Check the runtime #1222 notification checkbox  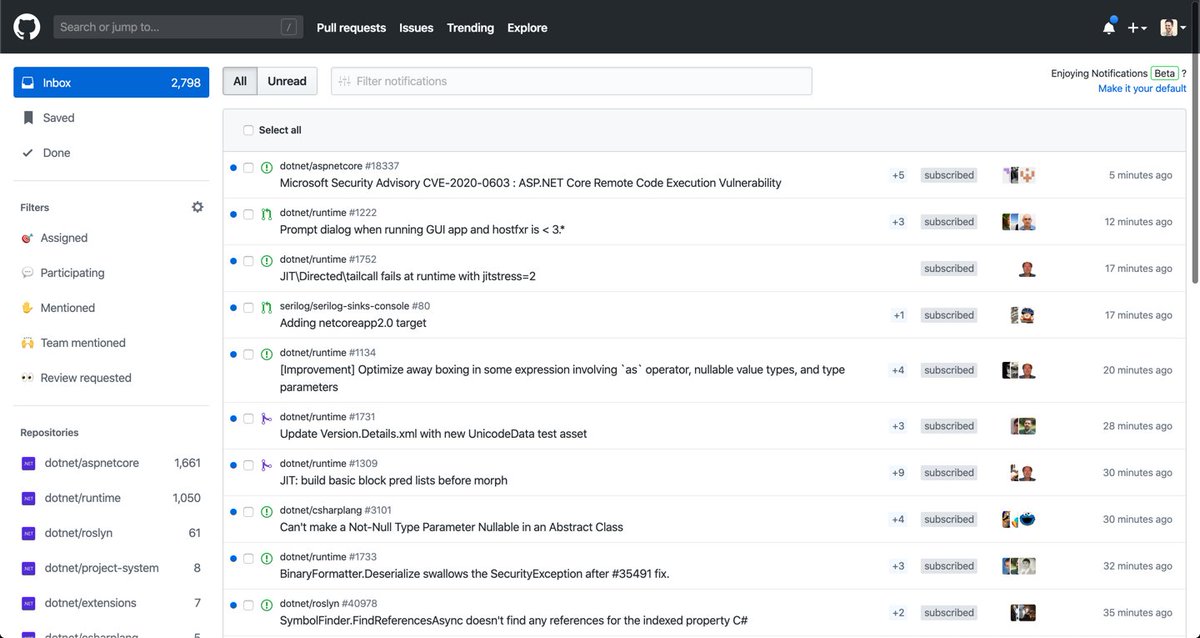(x=248, y=214)
